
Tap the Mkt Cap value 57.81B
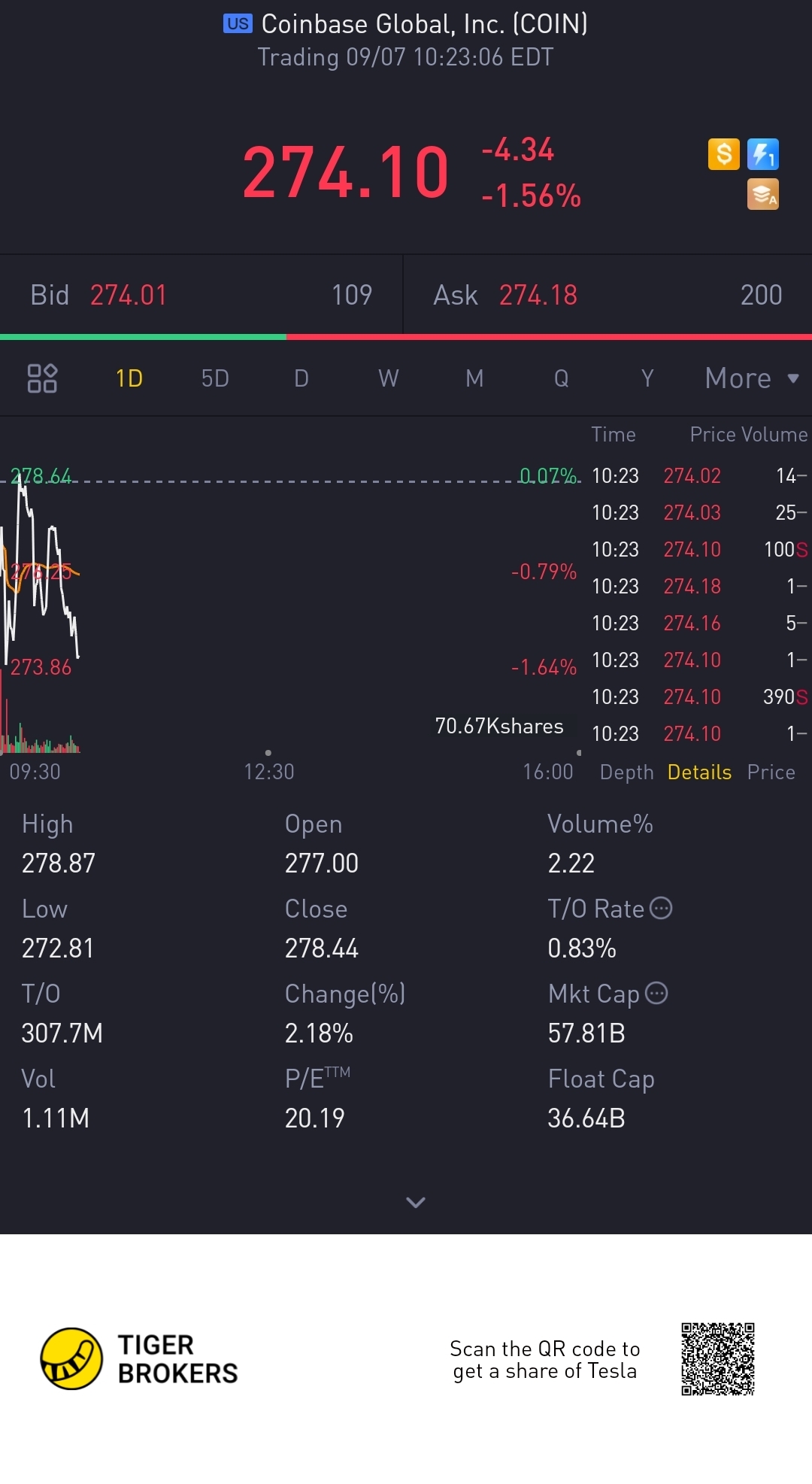(x=586, y=1033)
